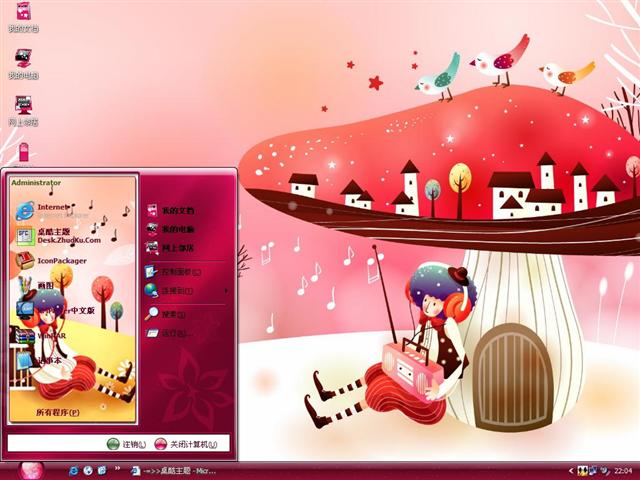The width and height of the screenshot is (640, 480).
Task: Expand hidden system tray icons arrow
Action: 571,471
